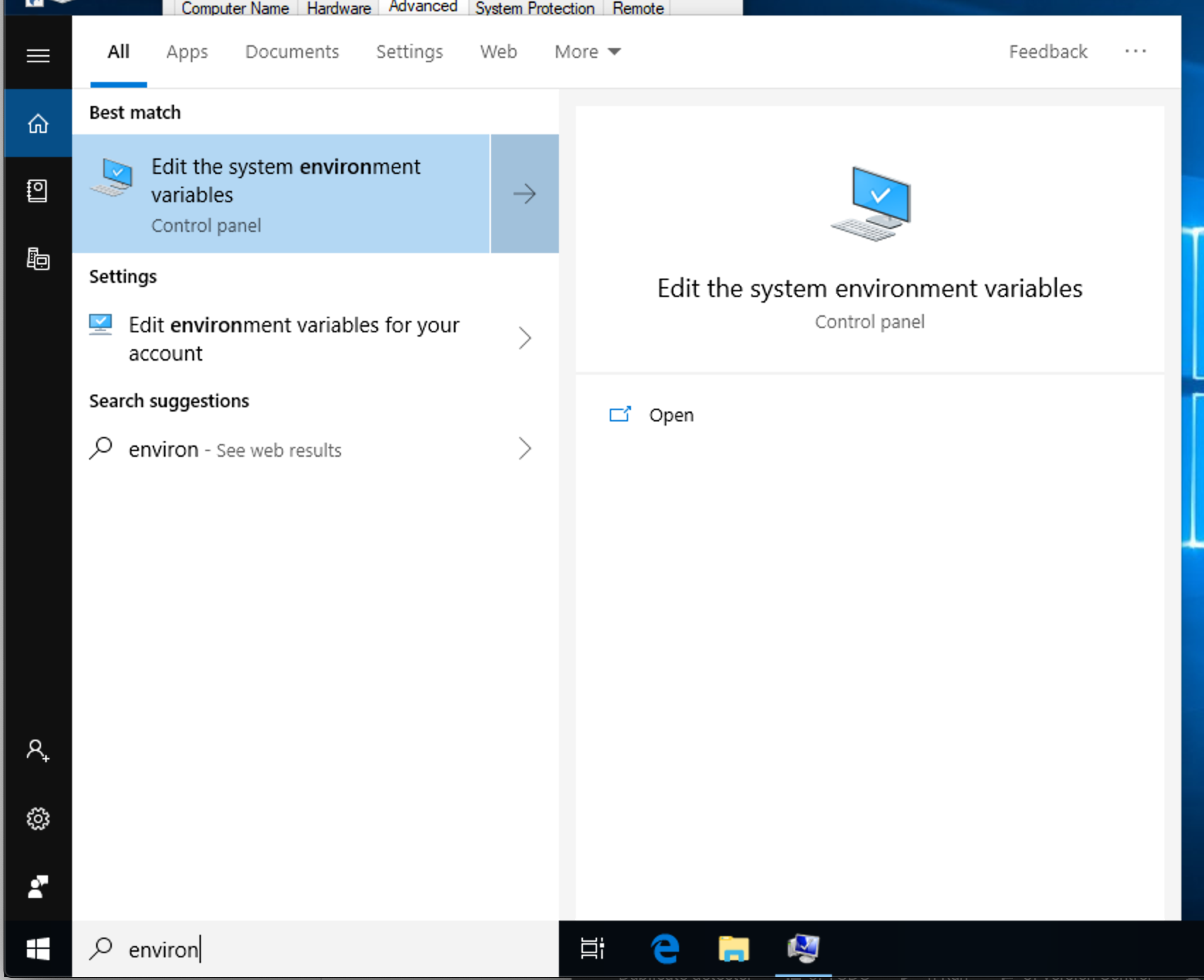
Task: Click the search icon next to environ suggestion
Action: 101,448
